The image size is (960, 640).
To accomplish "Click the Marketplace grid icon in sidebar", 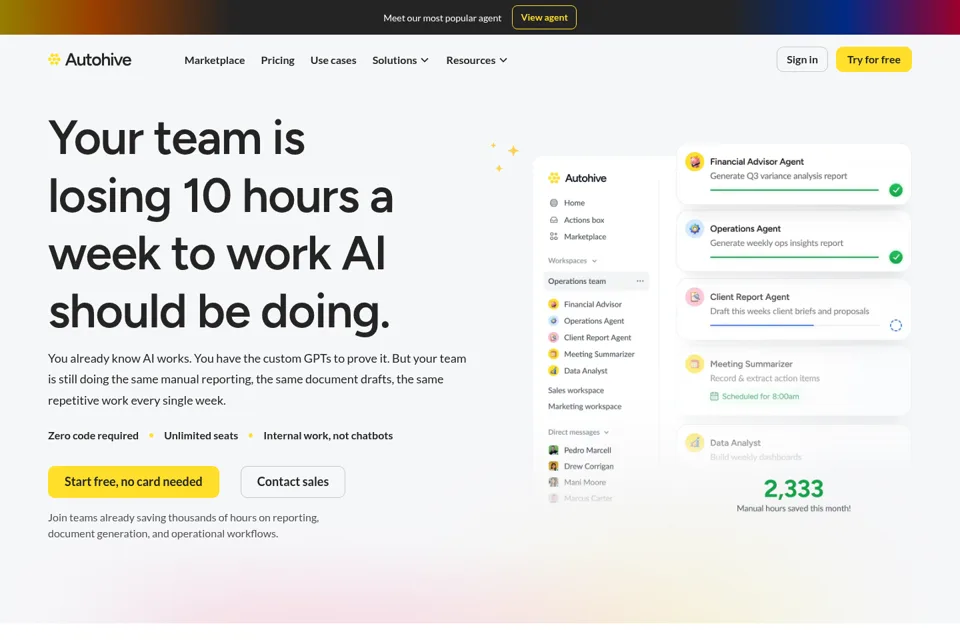I will 553,236.
